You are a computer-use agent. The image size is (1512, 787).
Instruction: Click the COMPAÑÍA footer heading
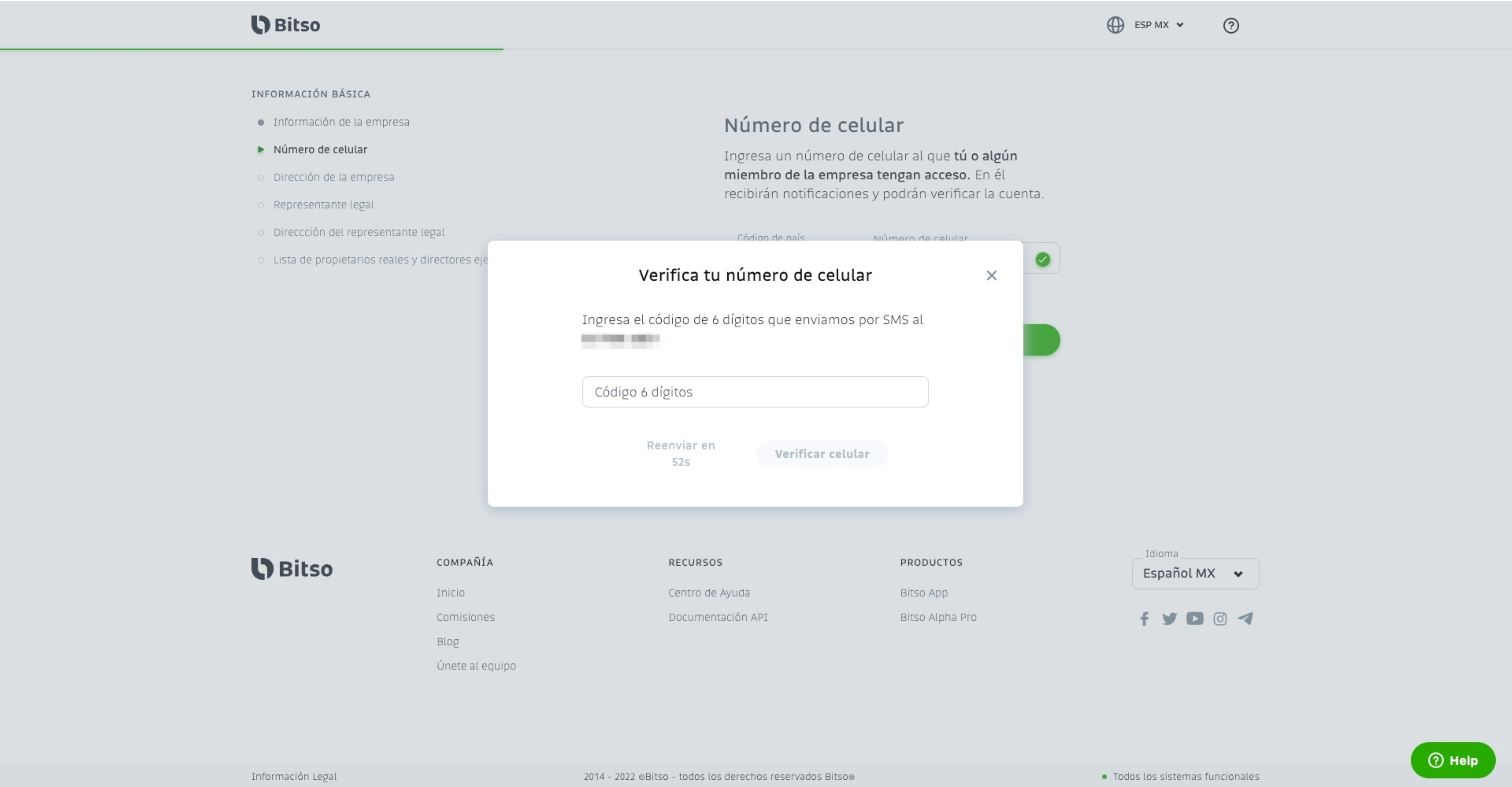coord(464,562)
